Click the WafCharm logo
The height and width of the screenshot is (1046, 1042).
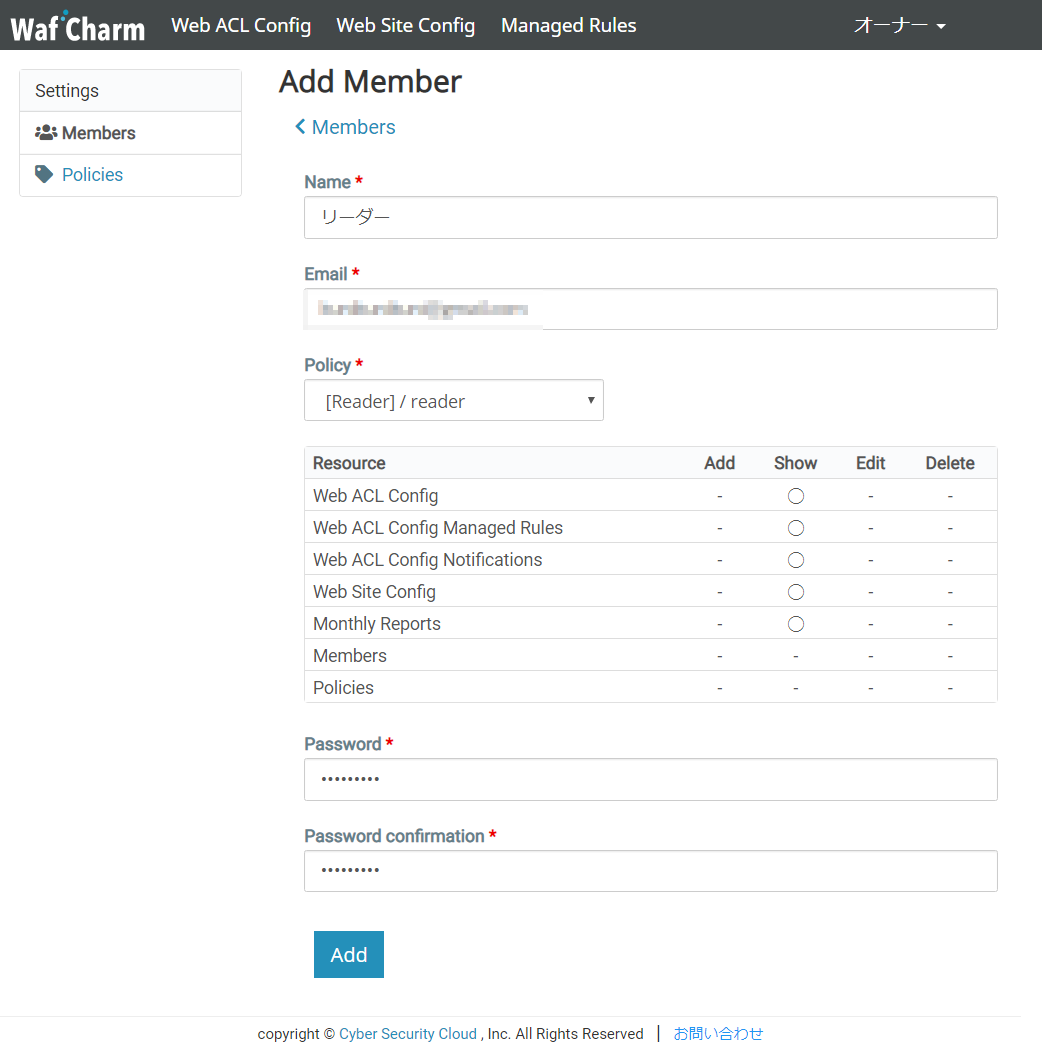tap(78, 26)
